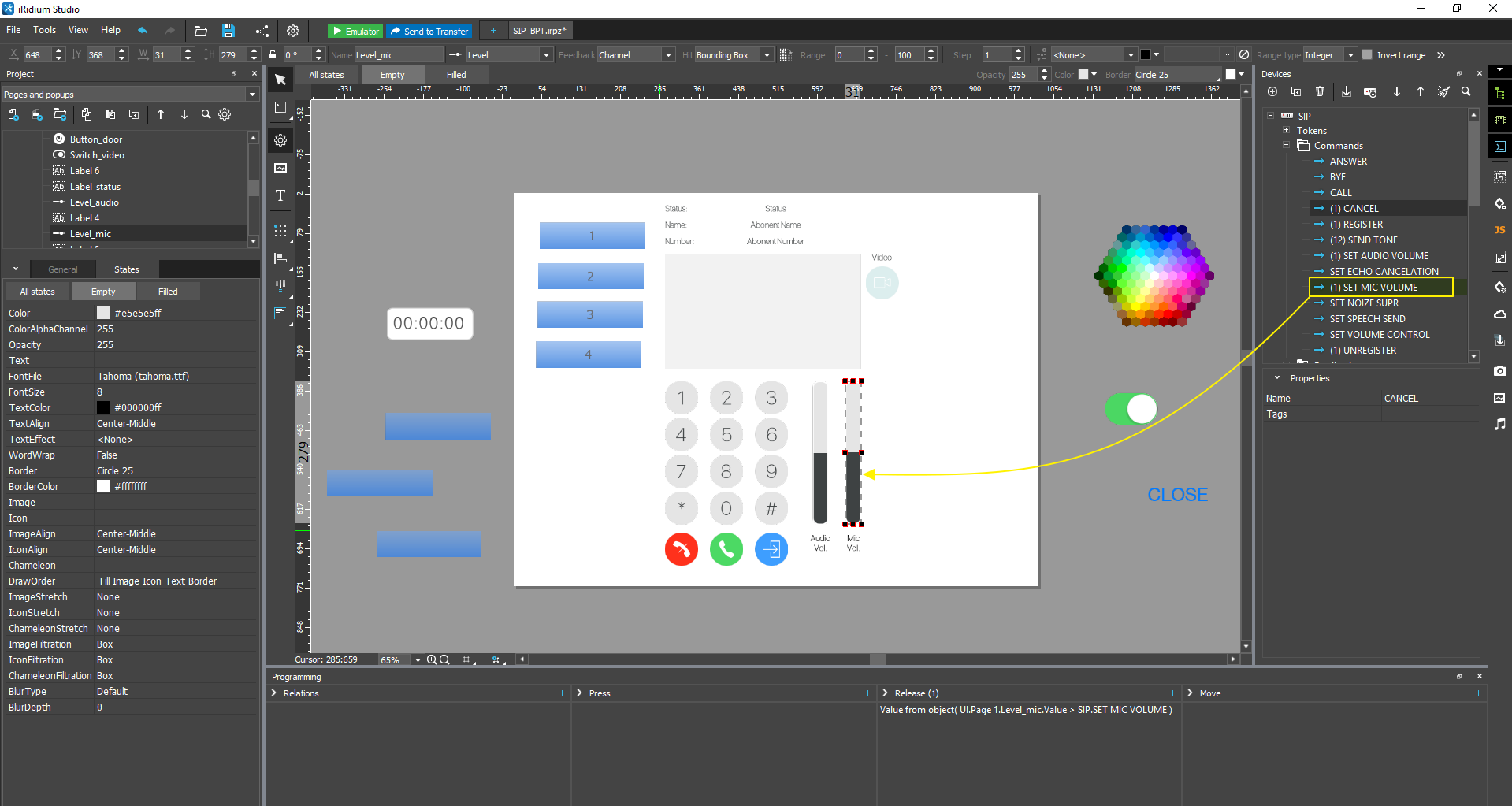Open the Tools menu
Image resolution: width=1512 pixels, height=806 pixels.
coord(44,30)
